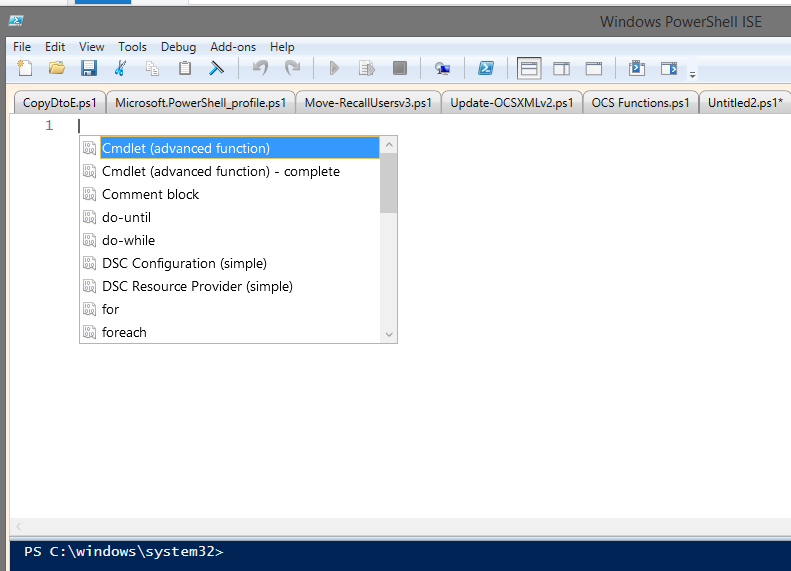Run the selection with the toolbar icon
The image size is (791, 571).
(x=367, y=68)
